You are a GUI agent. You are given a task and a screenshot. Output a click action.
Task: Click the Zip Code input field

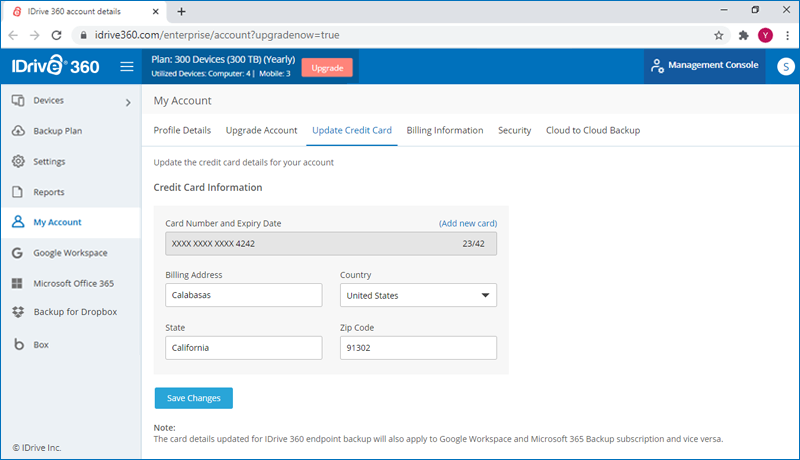[x=418, y=347]
